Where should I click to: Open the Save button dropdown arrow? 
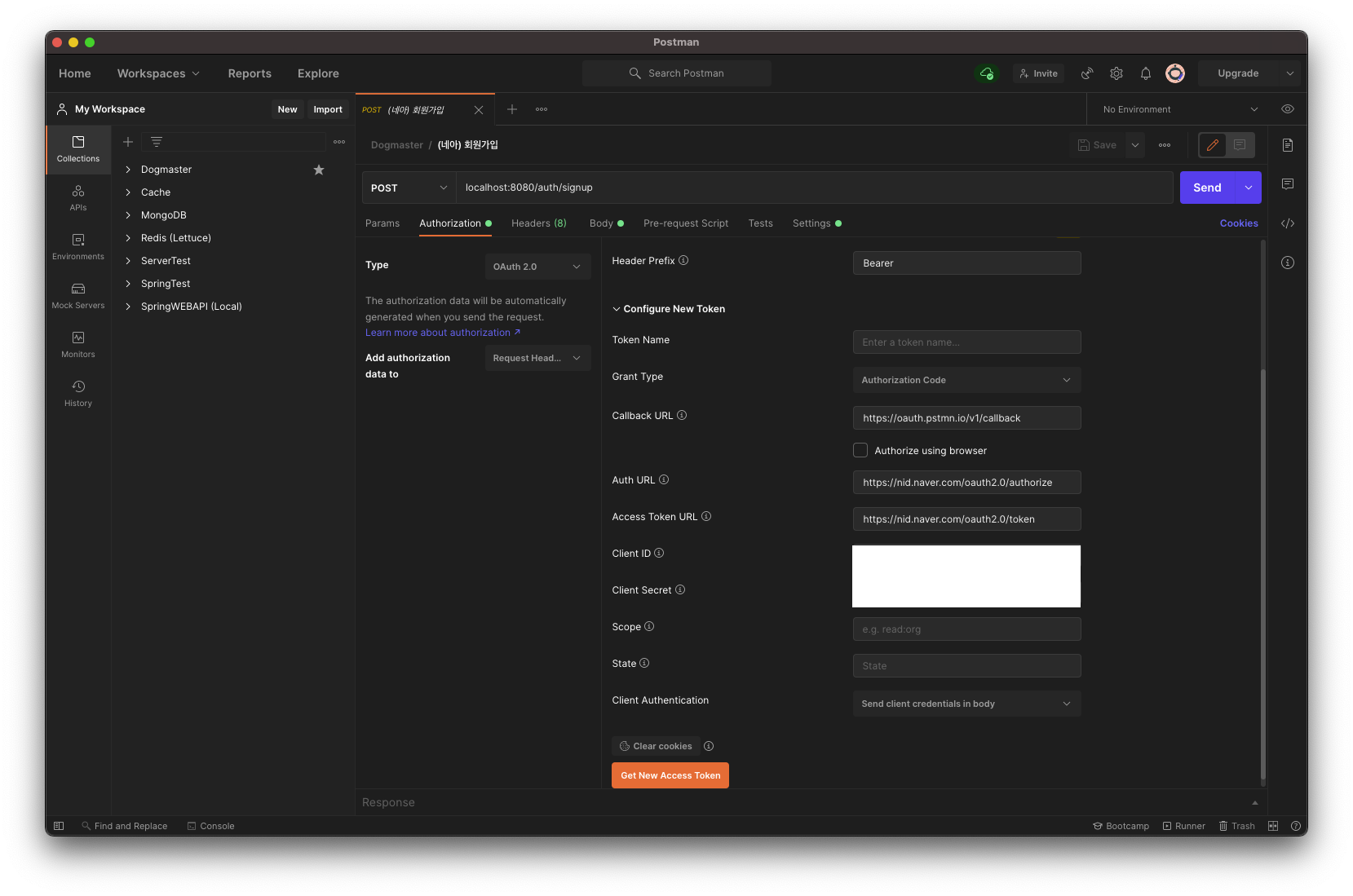(1134, 145)
